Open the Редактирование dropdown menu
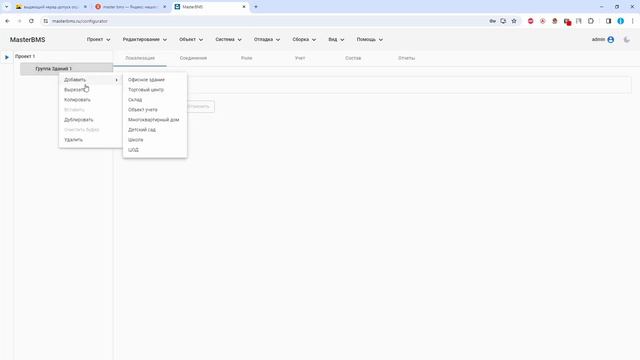640x360 pixels. click(144, 40)
